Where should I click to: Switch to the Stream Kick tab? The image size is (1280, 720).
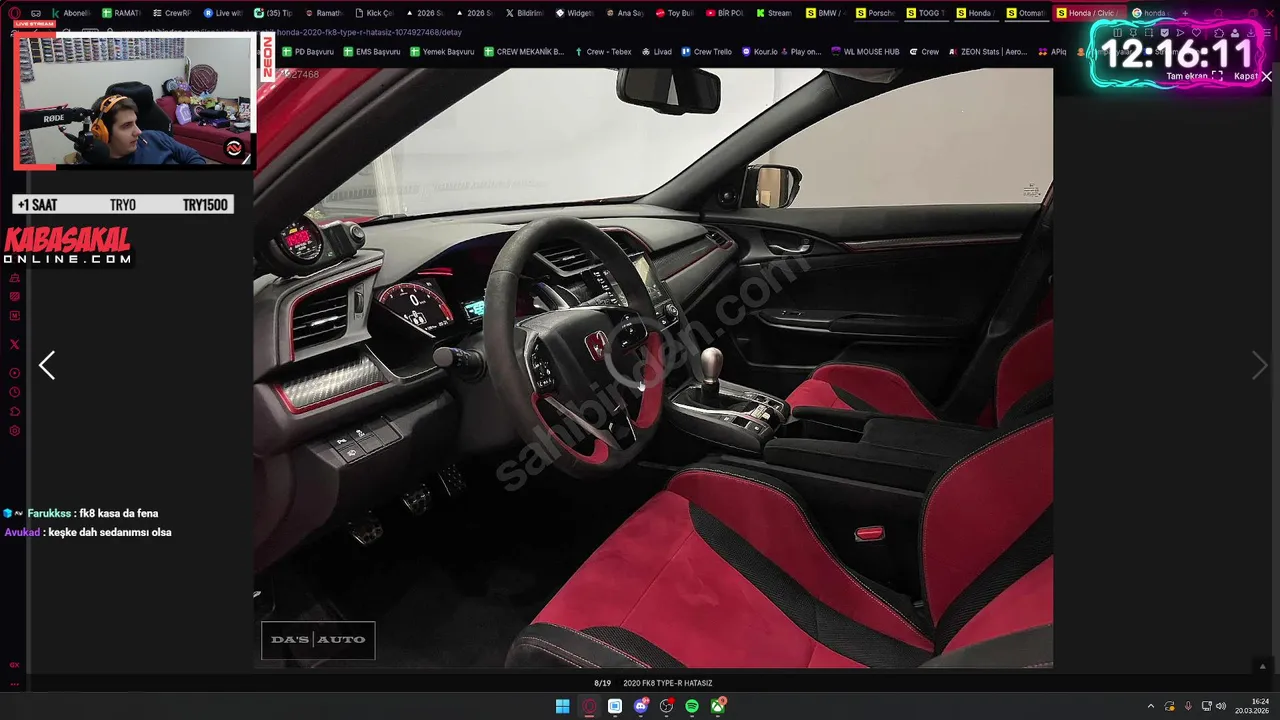(x=774, y=13)
